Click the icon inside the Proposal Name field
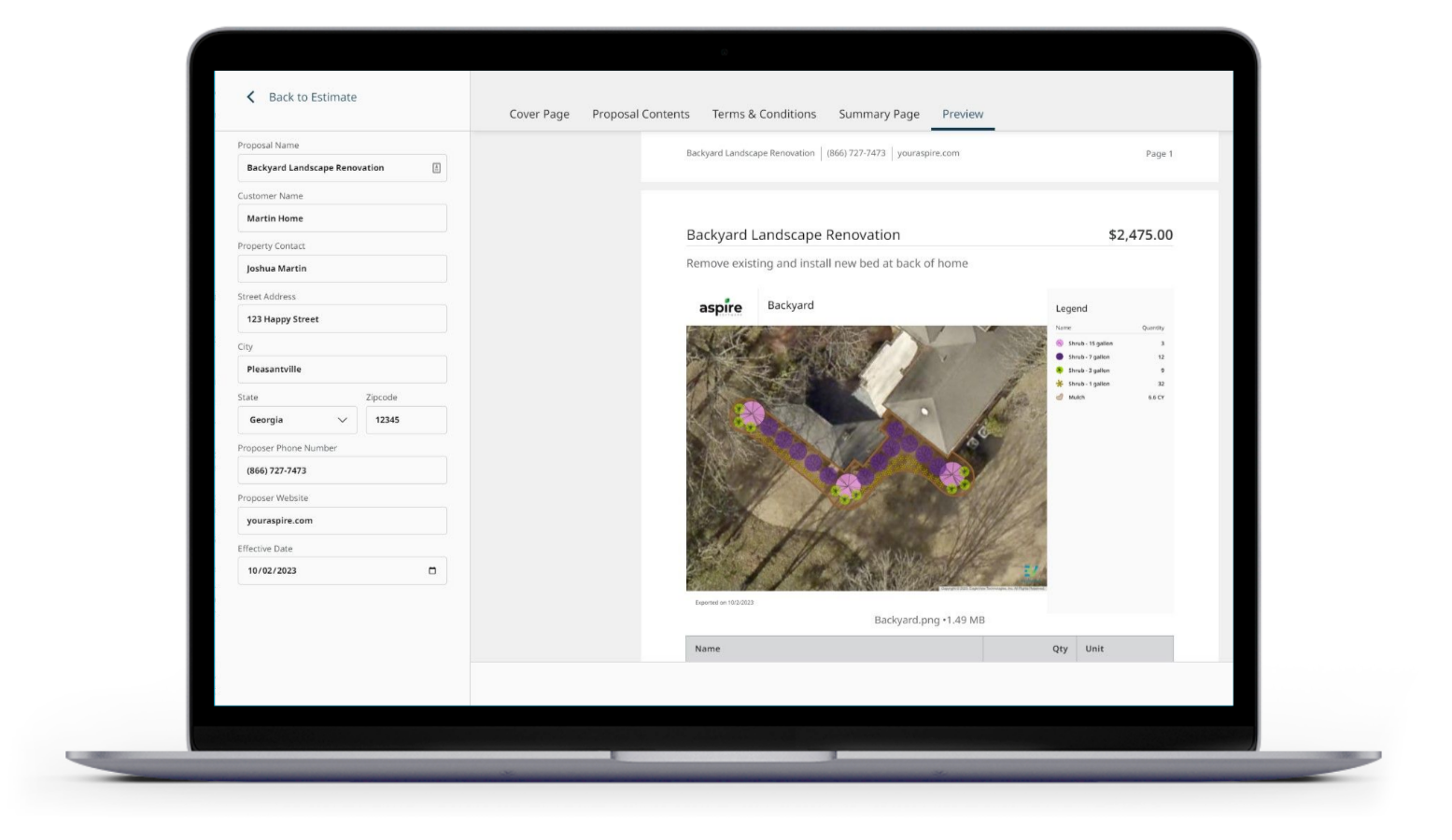 point(436,168)
